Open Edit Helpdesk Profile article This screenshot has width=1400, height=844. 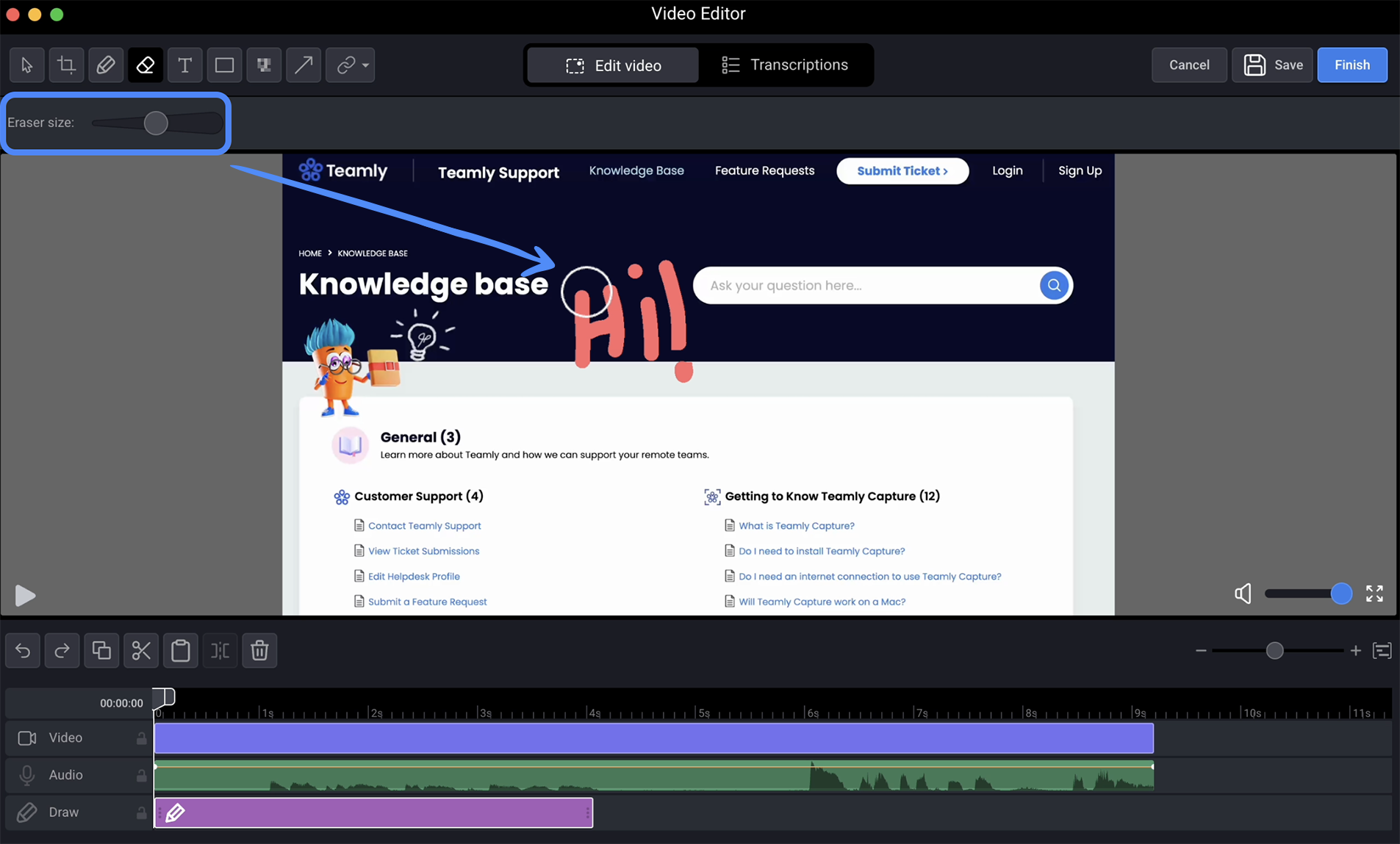414,577
